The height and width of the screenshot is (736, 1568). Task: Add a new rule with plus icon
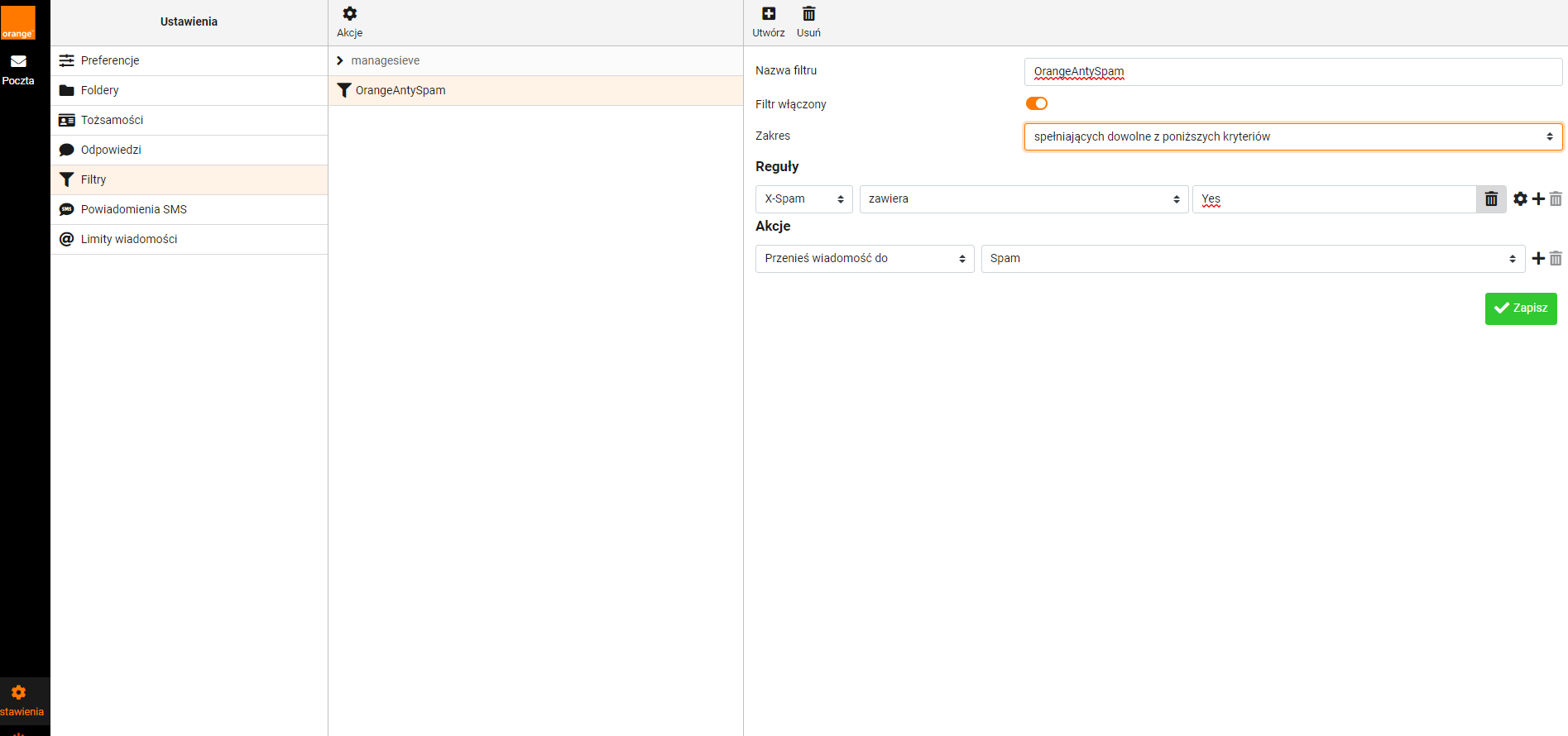[1538, 199]
